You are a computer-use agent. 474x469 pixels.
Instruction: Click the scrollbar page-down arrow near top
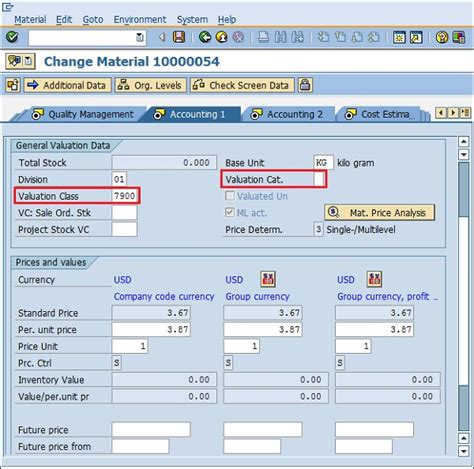[464, 154]
